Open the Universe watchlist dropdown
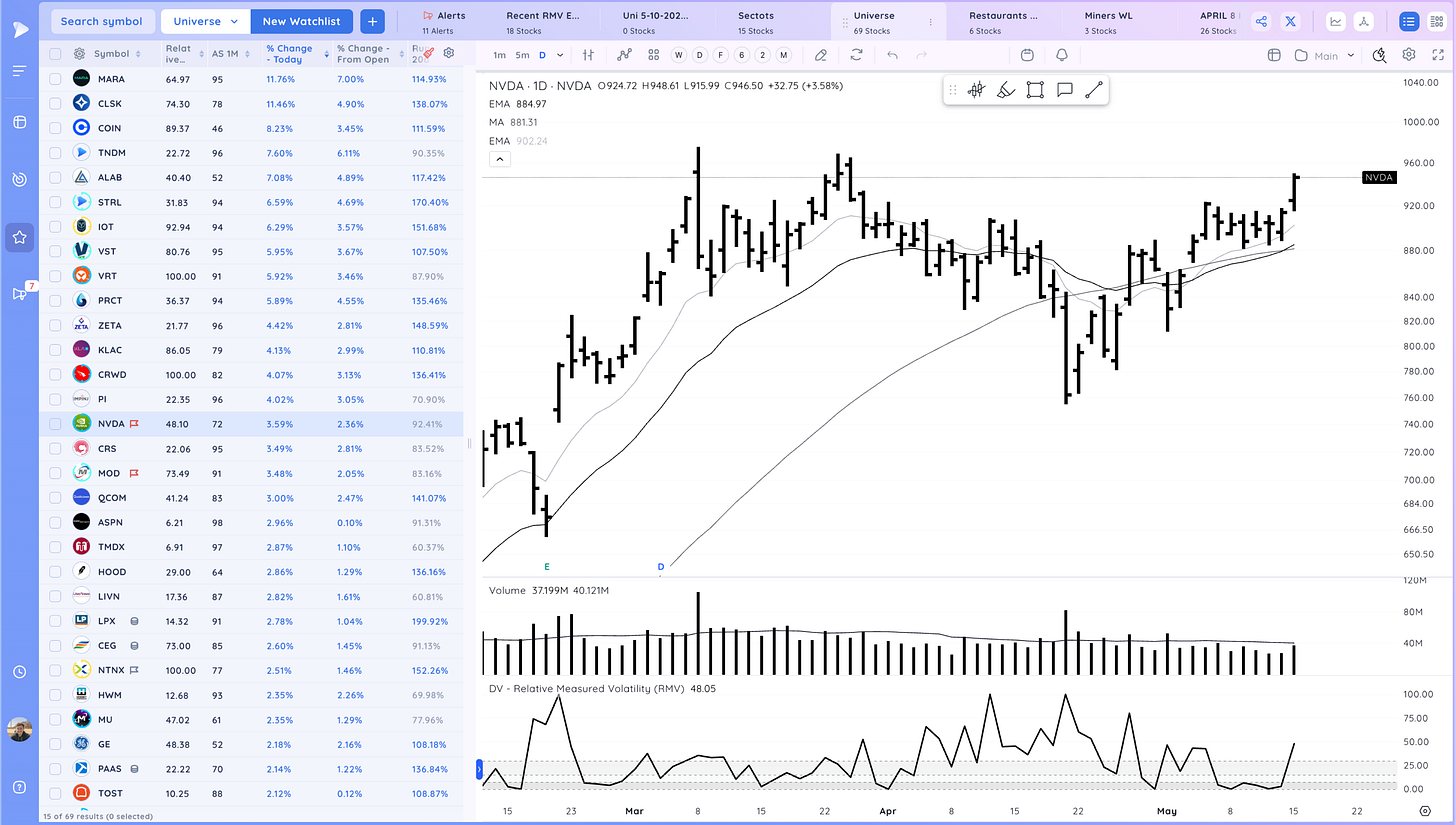1456x825 pixels. point(205,21)
